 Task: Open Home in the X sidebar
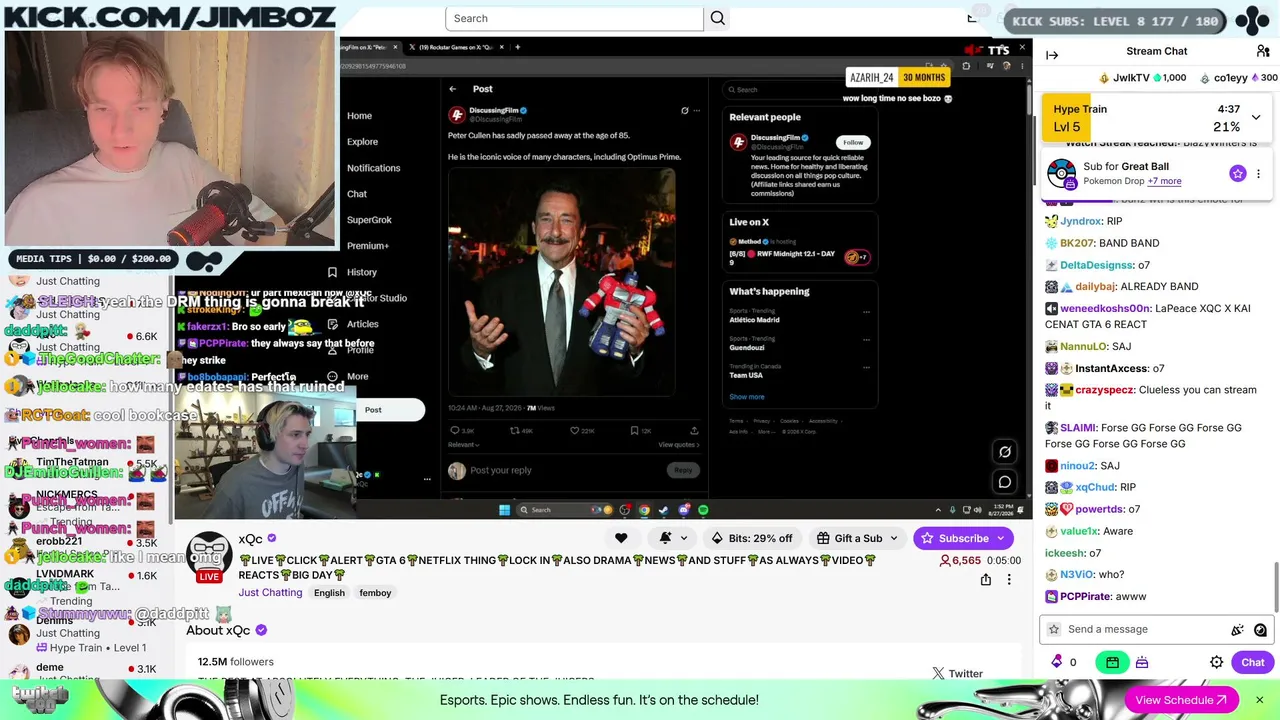(359, 116)
